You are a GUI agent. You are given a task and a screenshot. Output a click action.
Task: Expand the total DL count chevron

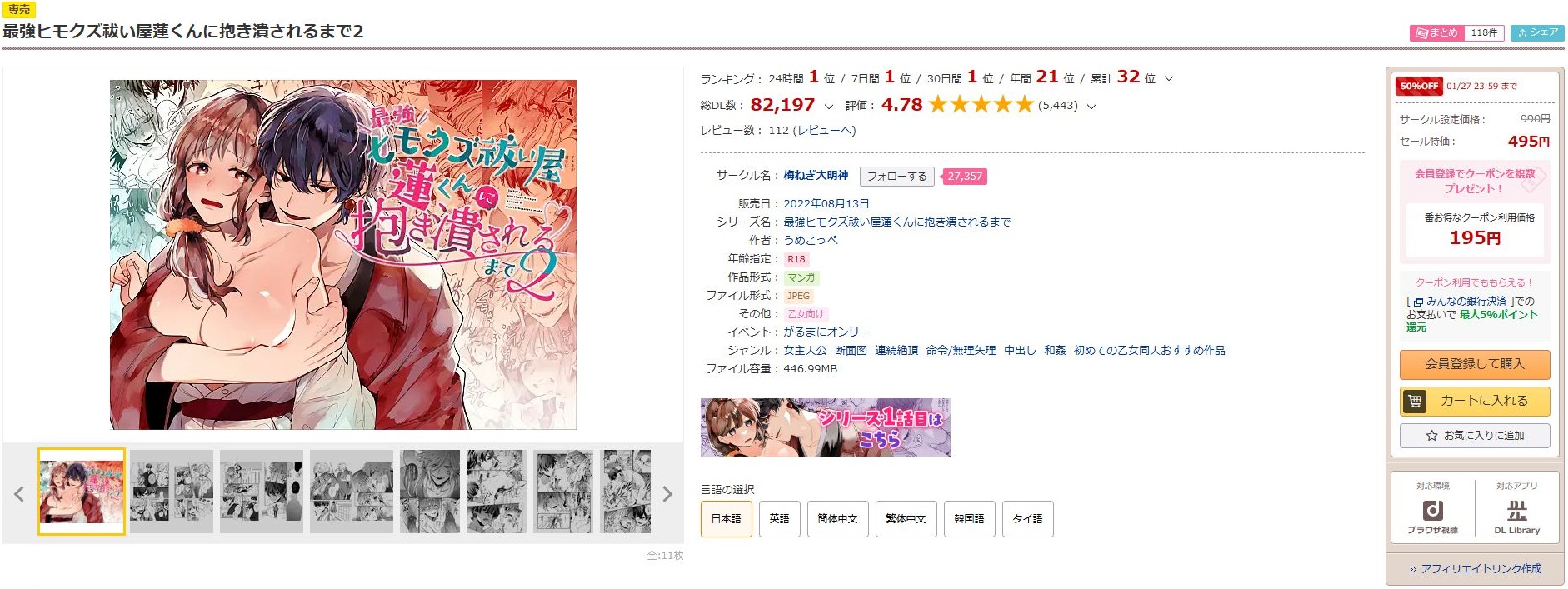pos(828,107)
